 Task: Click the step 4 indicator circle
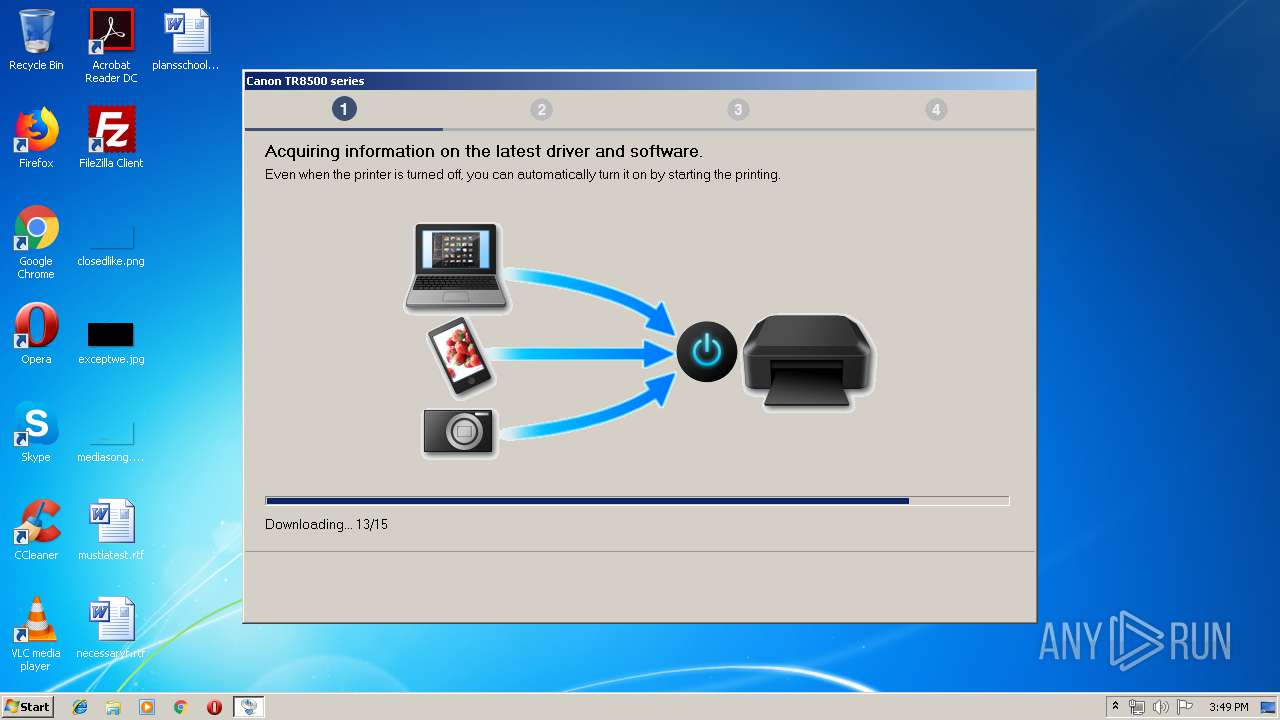click(936, 110)
